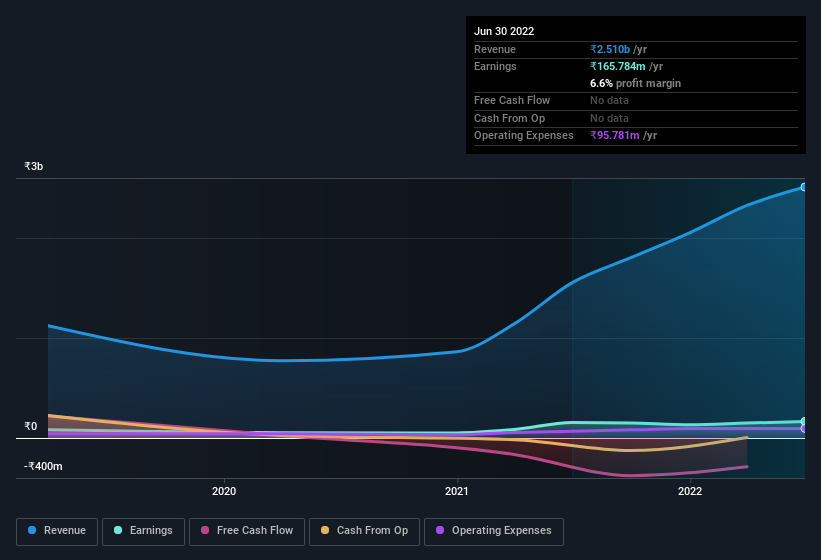The image size is (821, 560).
Task: Select the 2022 x-axis label
Action: coord(690,491)
